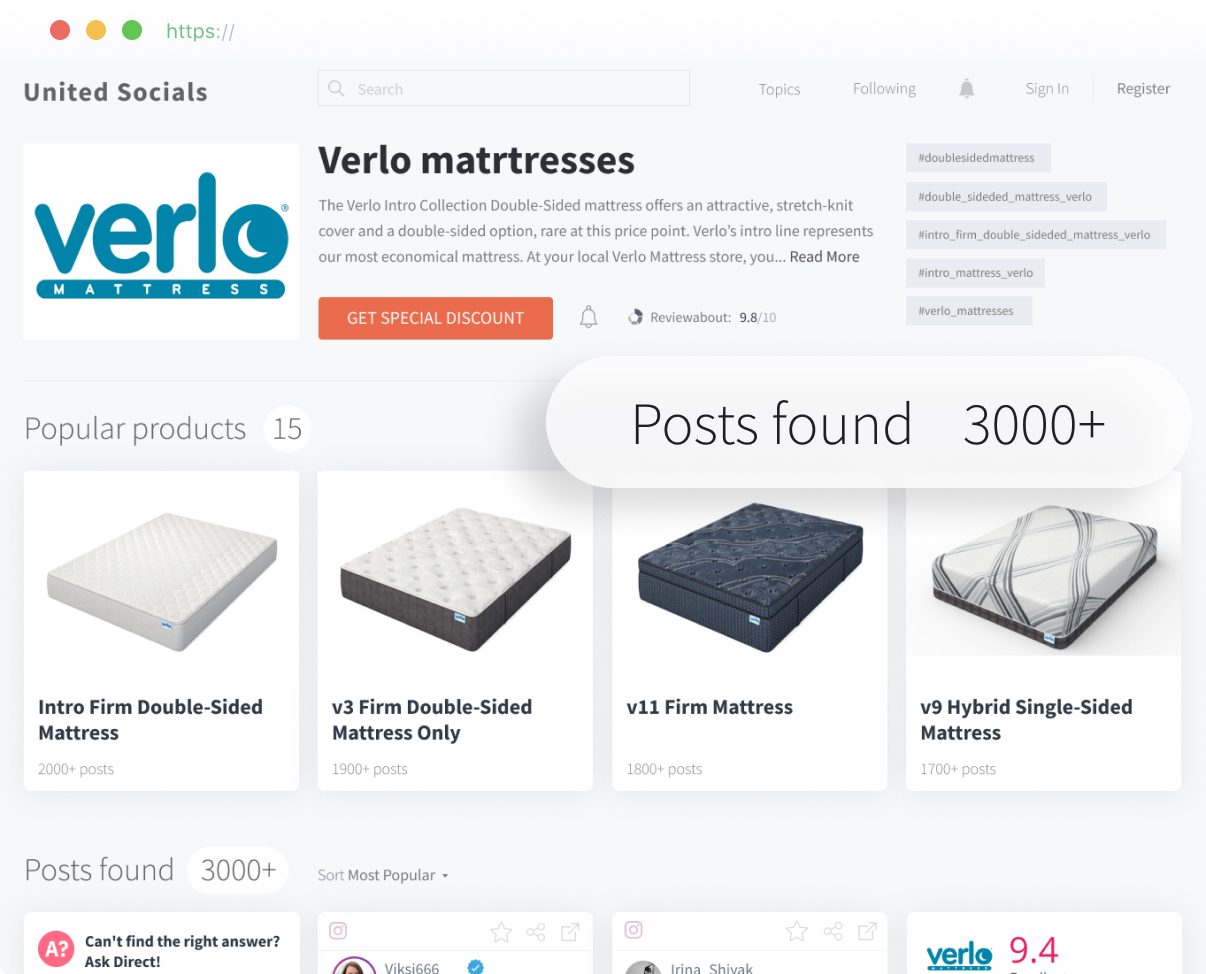The height and width of the screenshot is (974, 1206).
Task: Expand the description with Read More
Action: (824, 257)
